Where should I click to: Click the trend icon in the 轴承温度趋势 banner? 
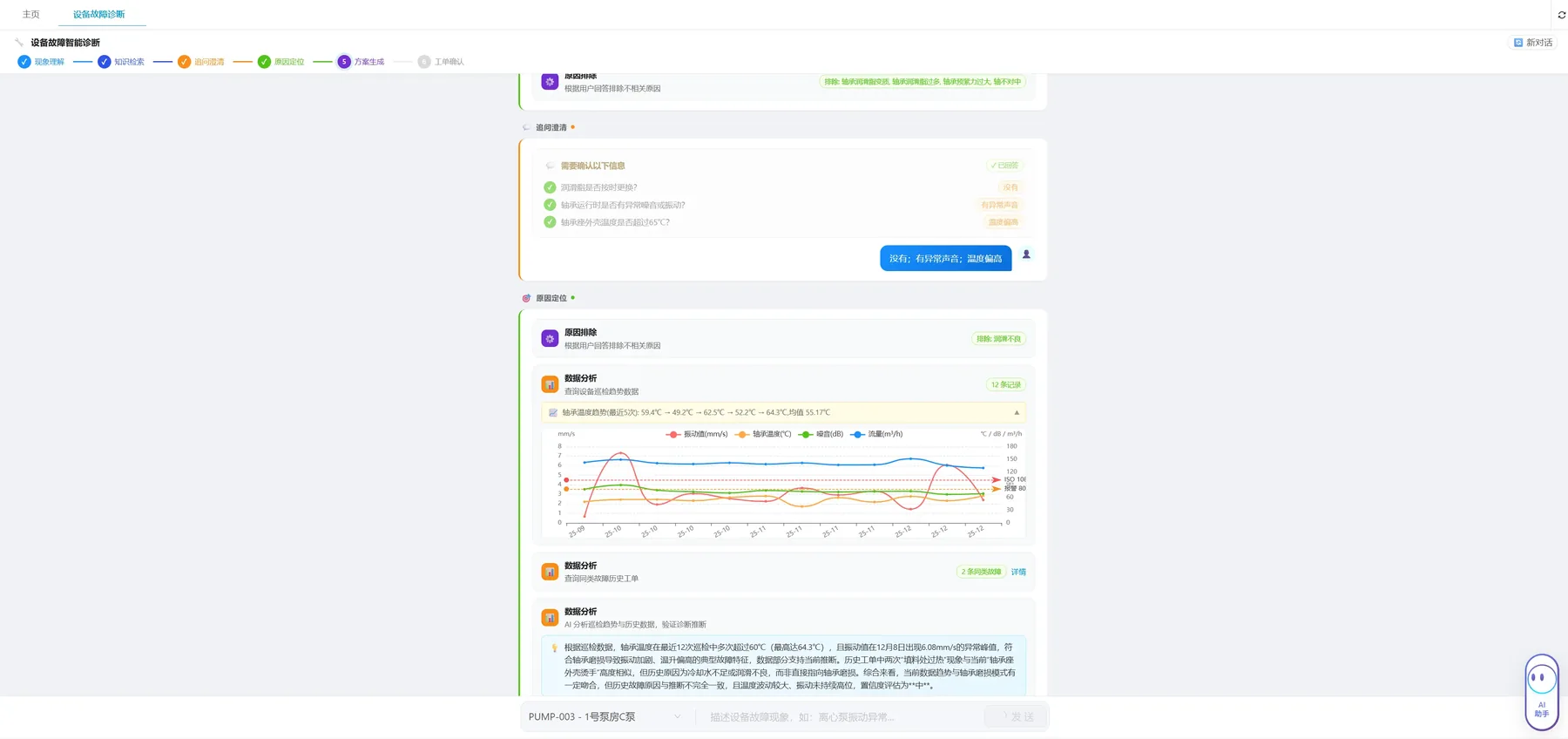(553, 412)
